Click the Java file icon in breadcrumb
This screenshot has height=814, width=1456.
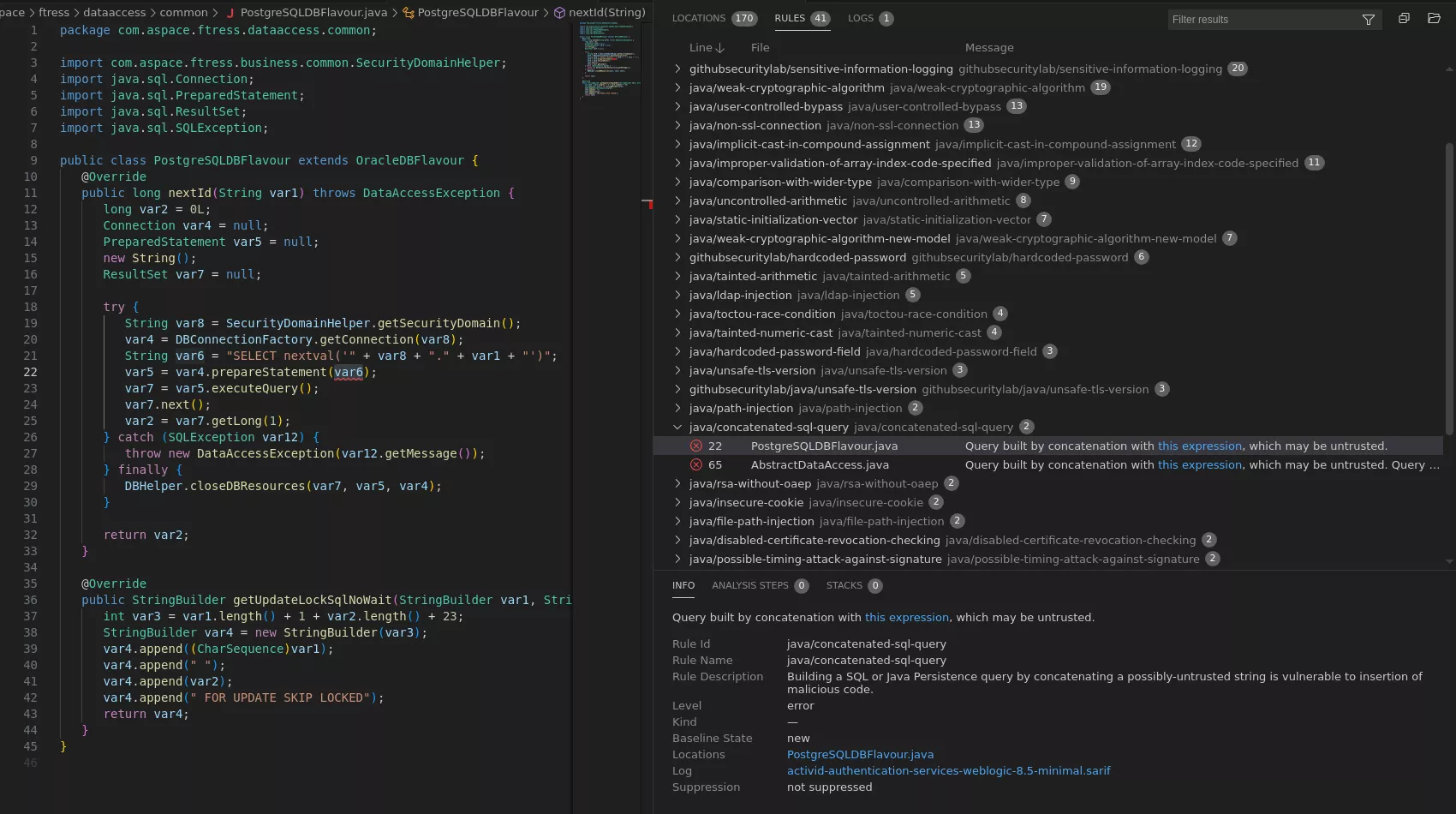(230, 13)
